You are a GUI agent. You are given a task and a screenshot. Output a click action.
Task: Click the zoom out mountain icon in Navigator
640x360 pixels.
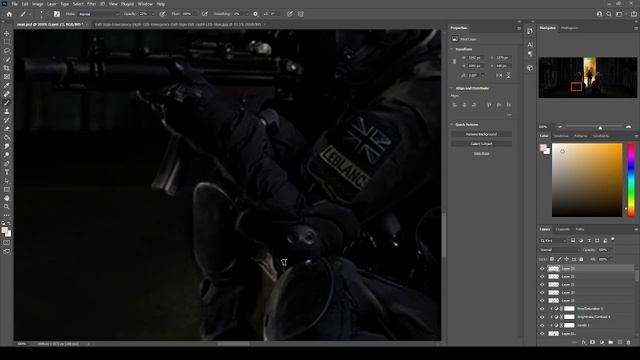tap(560, 127)
